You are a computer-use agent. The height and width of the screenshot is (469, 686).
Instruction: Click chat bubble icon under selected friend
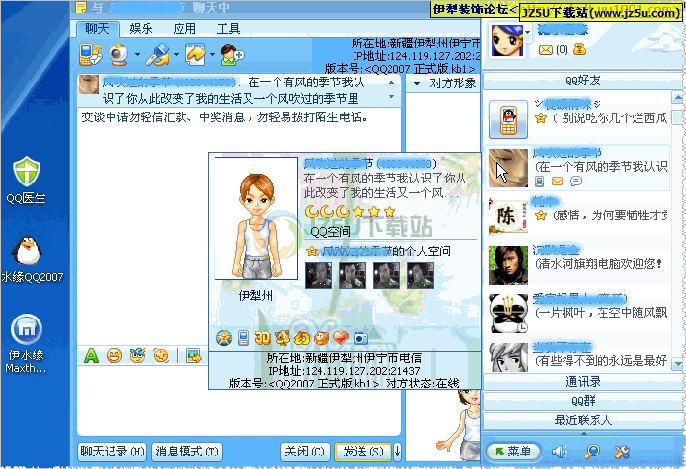pos(576,181)
